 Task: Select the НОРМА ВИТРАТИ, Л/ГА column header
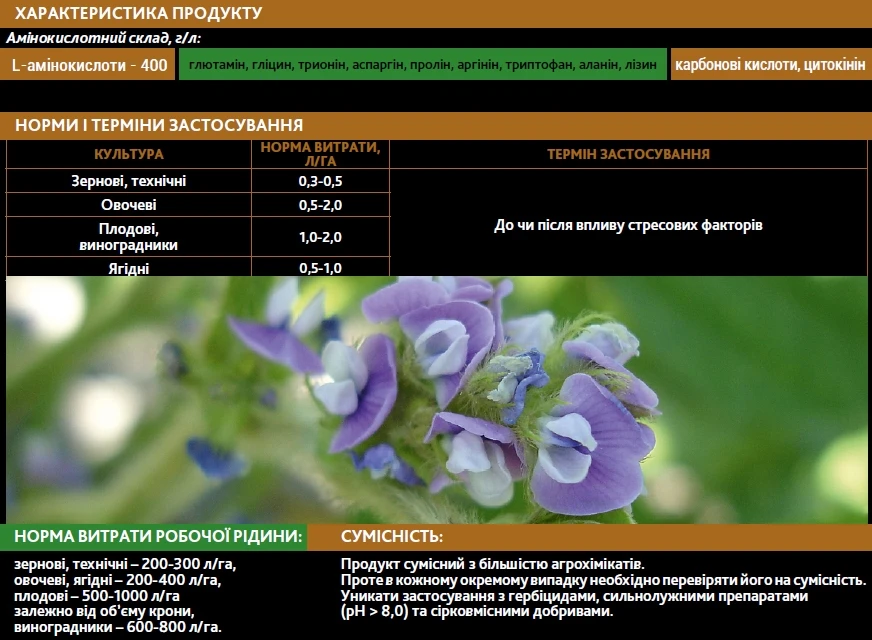point(320,154)
